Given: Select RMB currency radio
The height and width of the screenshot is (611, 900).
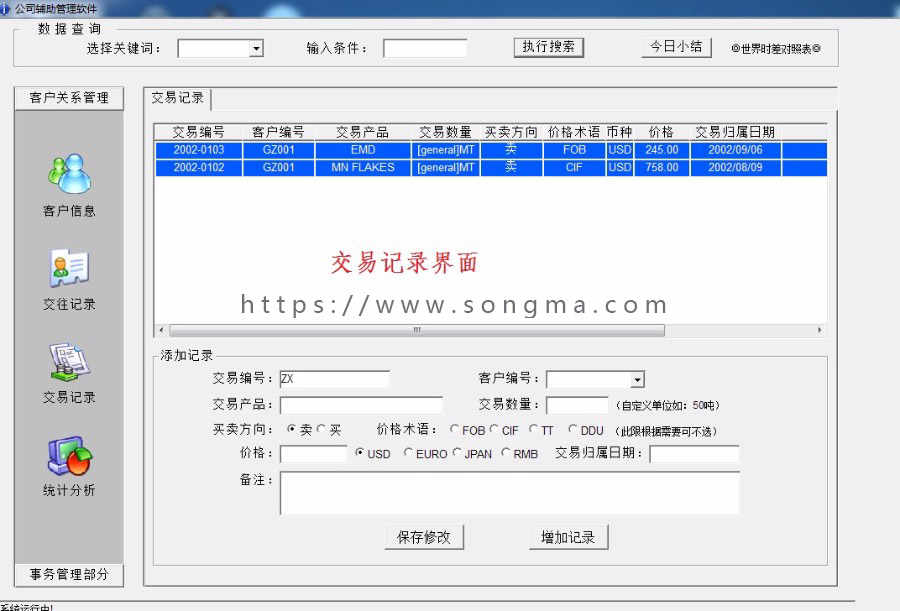Looking at the screenshot, I should coord(506,453).
